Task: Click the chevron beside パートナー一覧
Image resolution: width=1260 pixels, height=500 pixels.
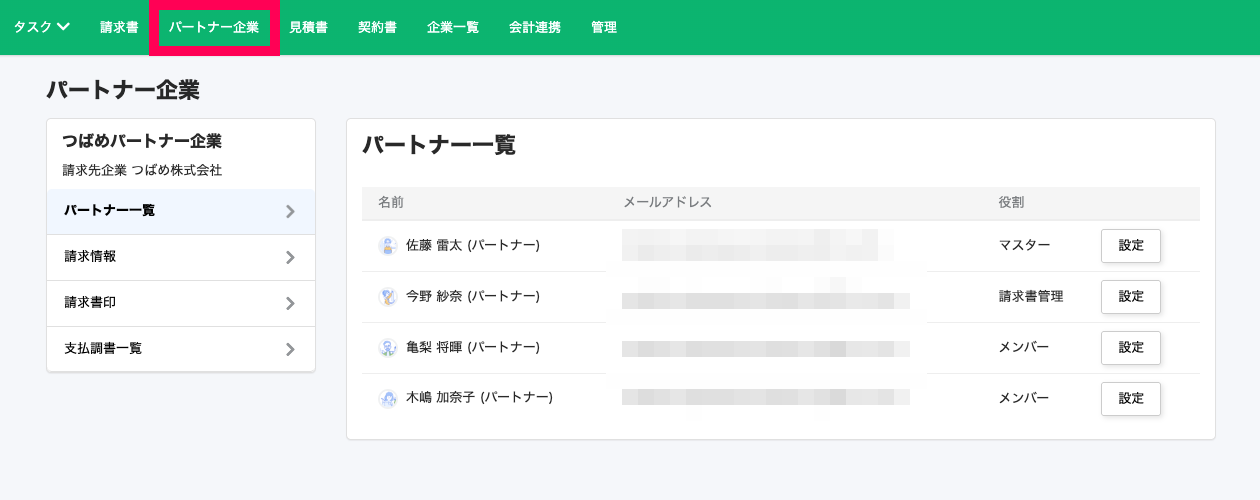Action: 290,211
